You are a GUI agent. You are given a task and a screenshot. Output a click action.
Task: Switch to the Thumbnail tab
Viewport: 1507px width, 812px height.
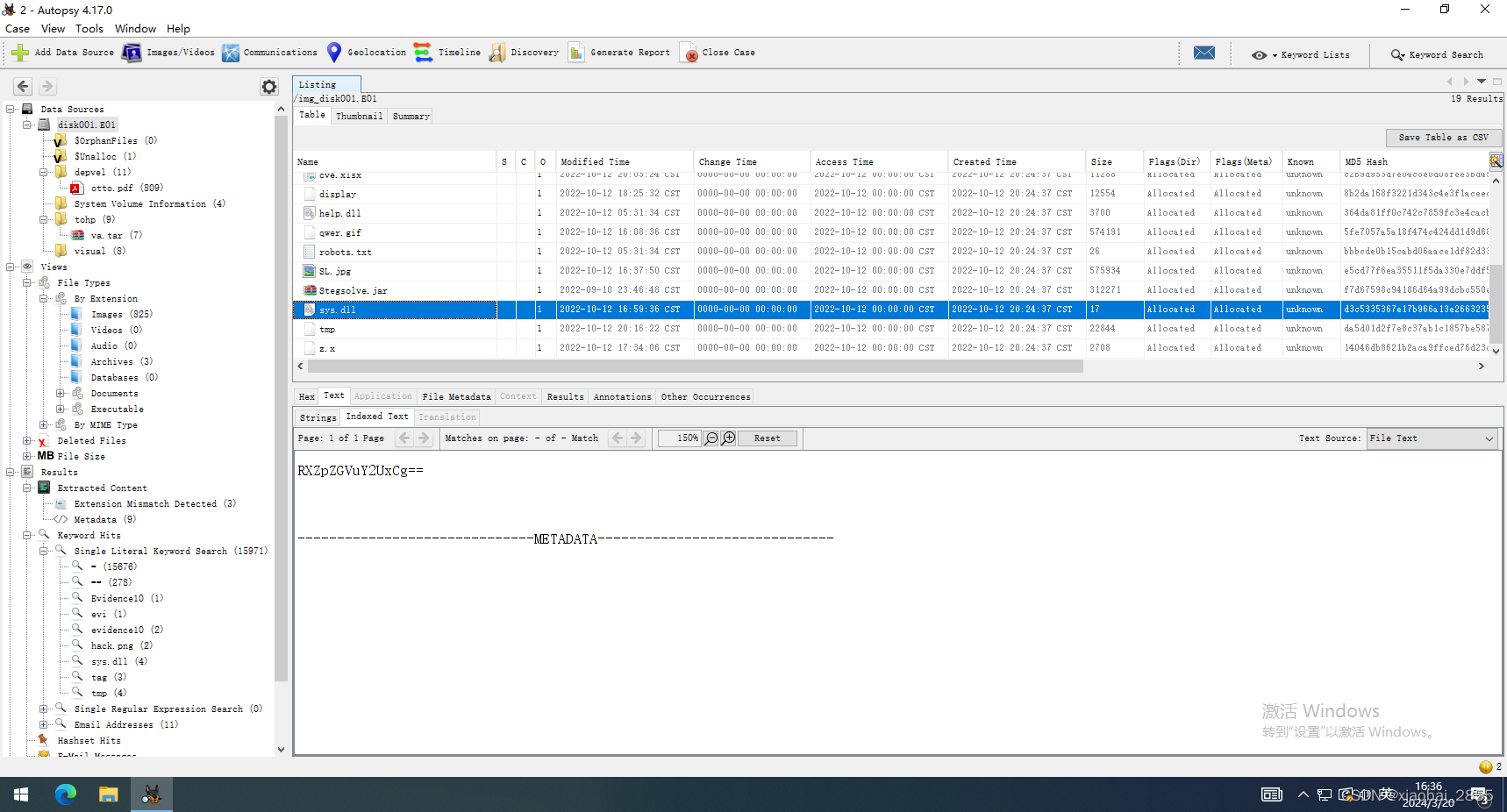359,115
